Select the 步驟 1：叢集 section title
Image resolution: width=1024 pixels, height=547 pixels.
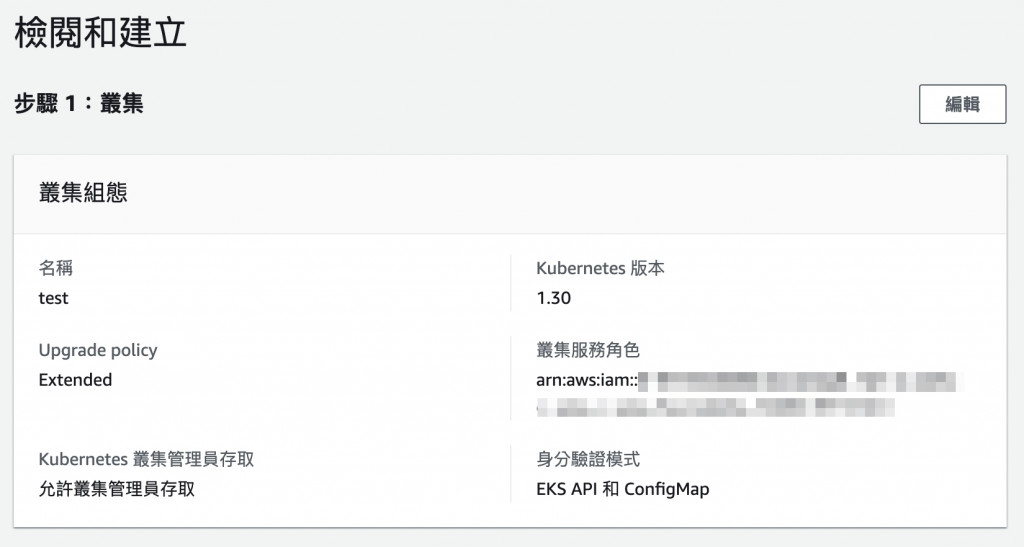78,103
